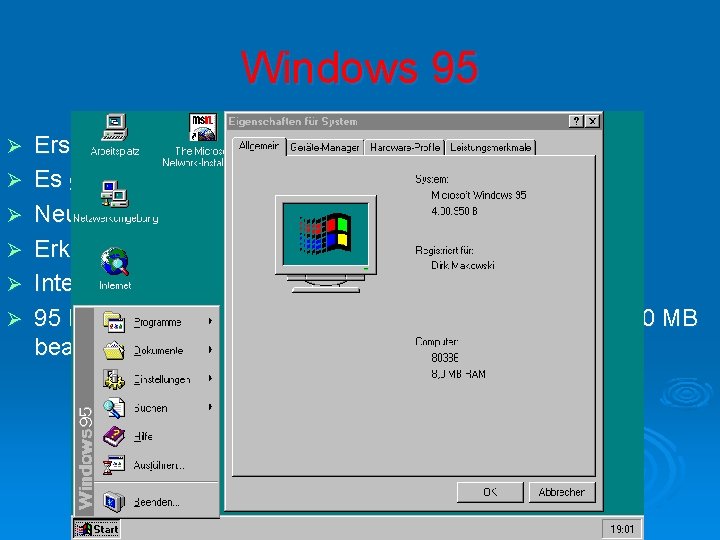Viewport: 720px width, 540px height.
Task: Click the 'System:' label
Action: 432,179
